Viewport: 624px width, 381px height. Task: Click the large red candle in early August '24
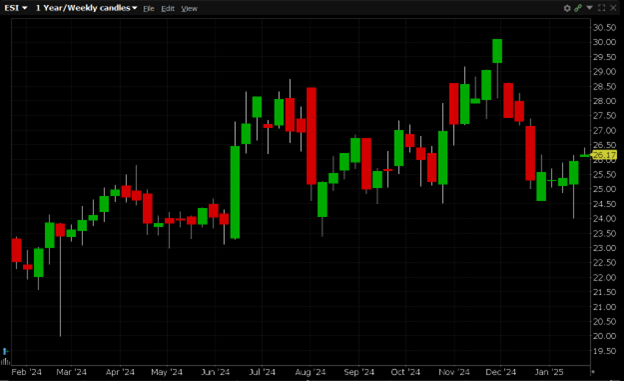click(x=312, y=136)
